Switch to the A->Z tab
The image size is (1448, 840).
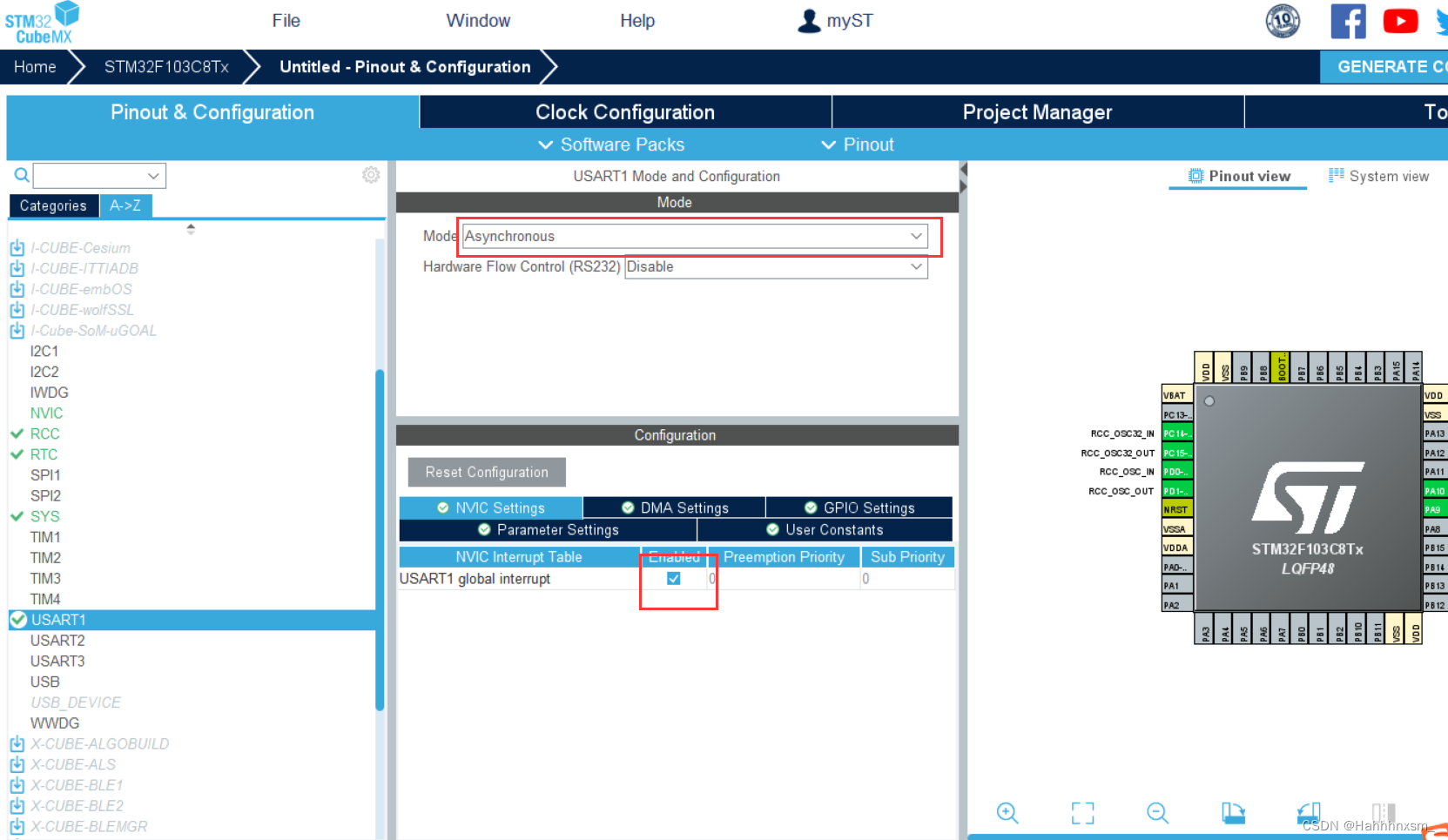coord(125,205)
